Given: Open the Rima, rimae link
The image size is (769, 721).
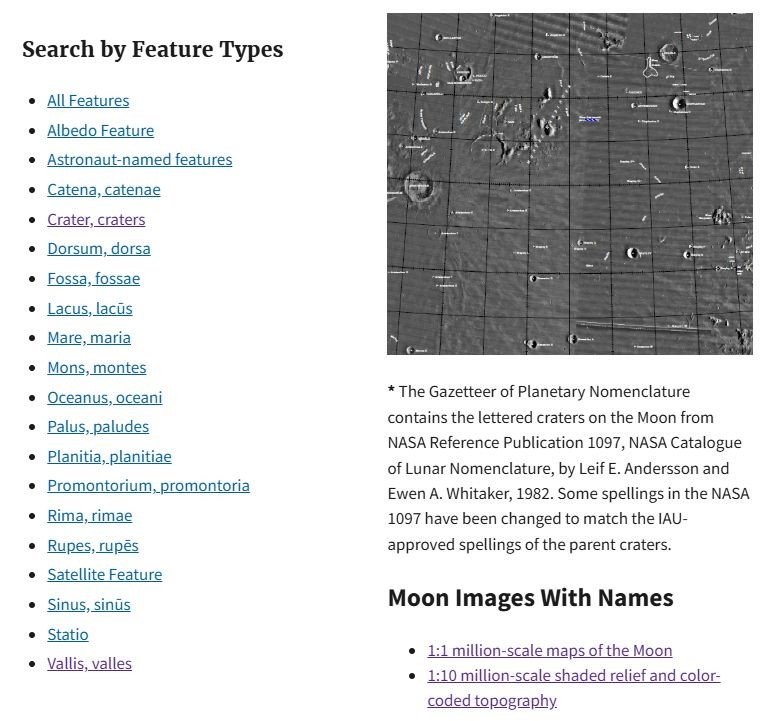Looking at the screenshot, I should pyautogui.click(x=89, y=515).
